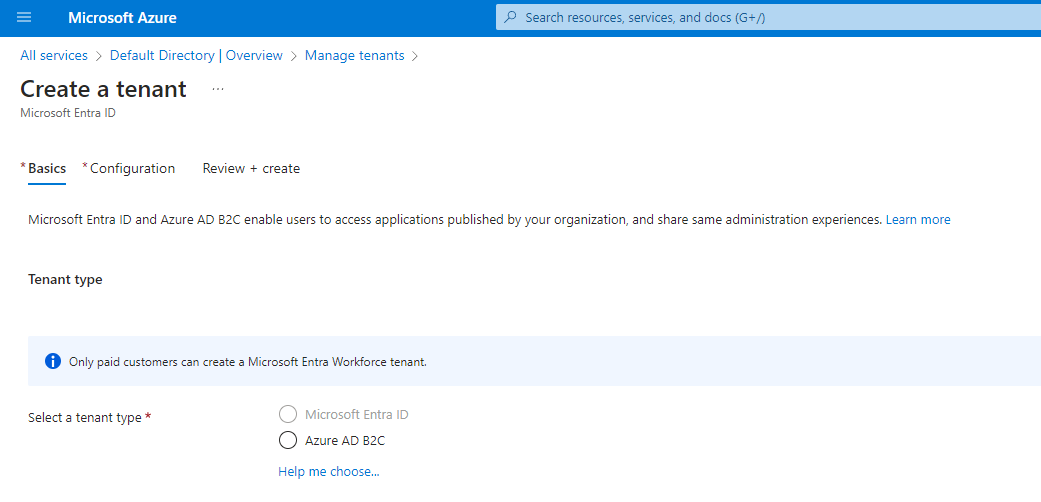The width and height of the screenshot is (1041, 502).
Task: Open the Review + create tab
Action: [x=251, y=169]
